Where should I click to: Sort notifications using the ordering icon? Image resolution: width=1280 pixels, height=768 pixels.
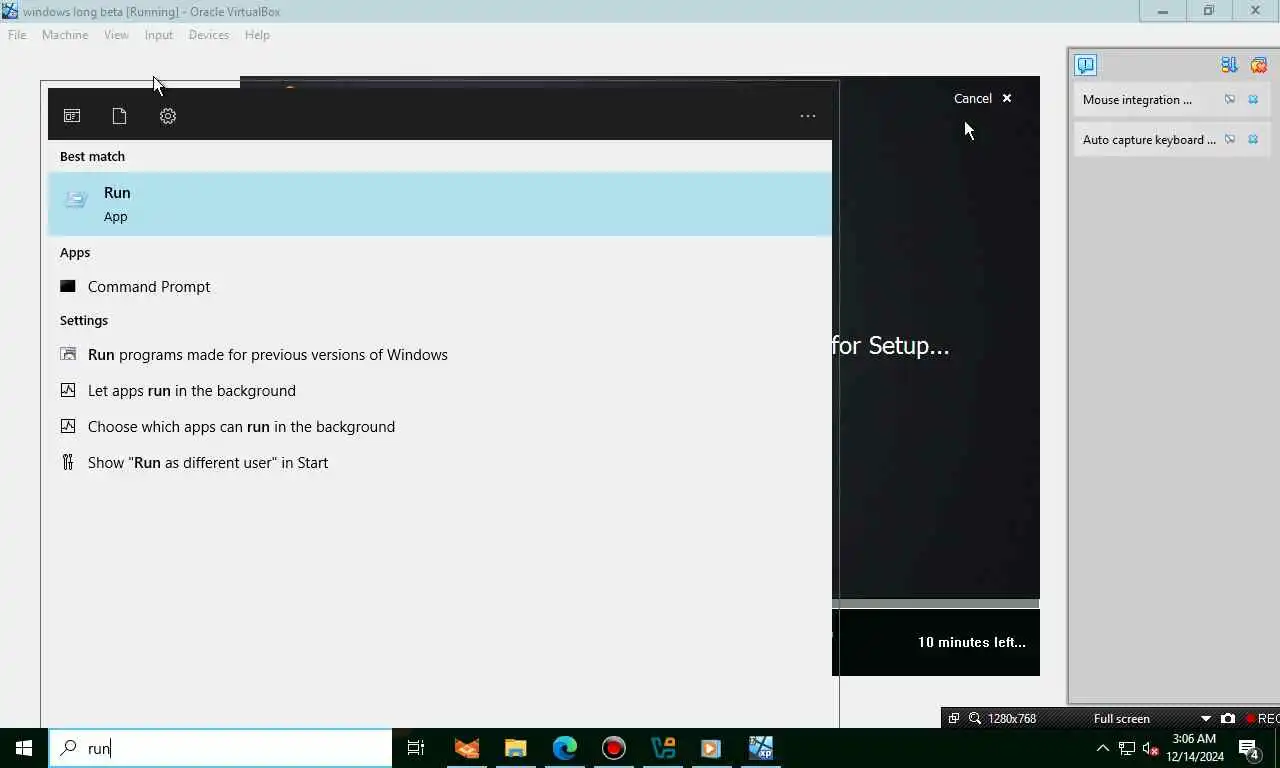[x=1229, y=65]
